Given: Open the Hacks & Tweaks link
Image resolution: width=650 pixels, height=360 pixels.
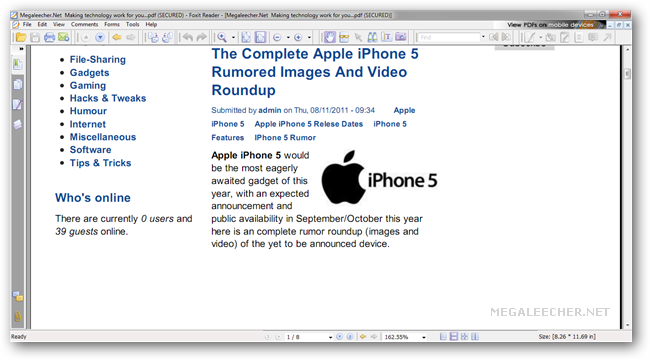Looking at the screenshot, I should (108, 98).
